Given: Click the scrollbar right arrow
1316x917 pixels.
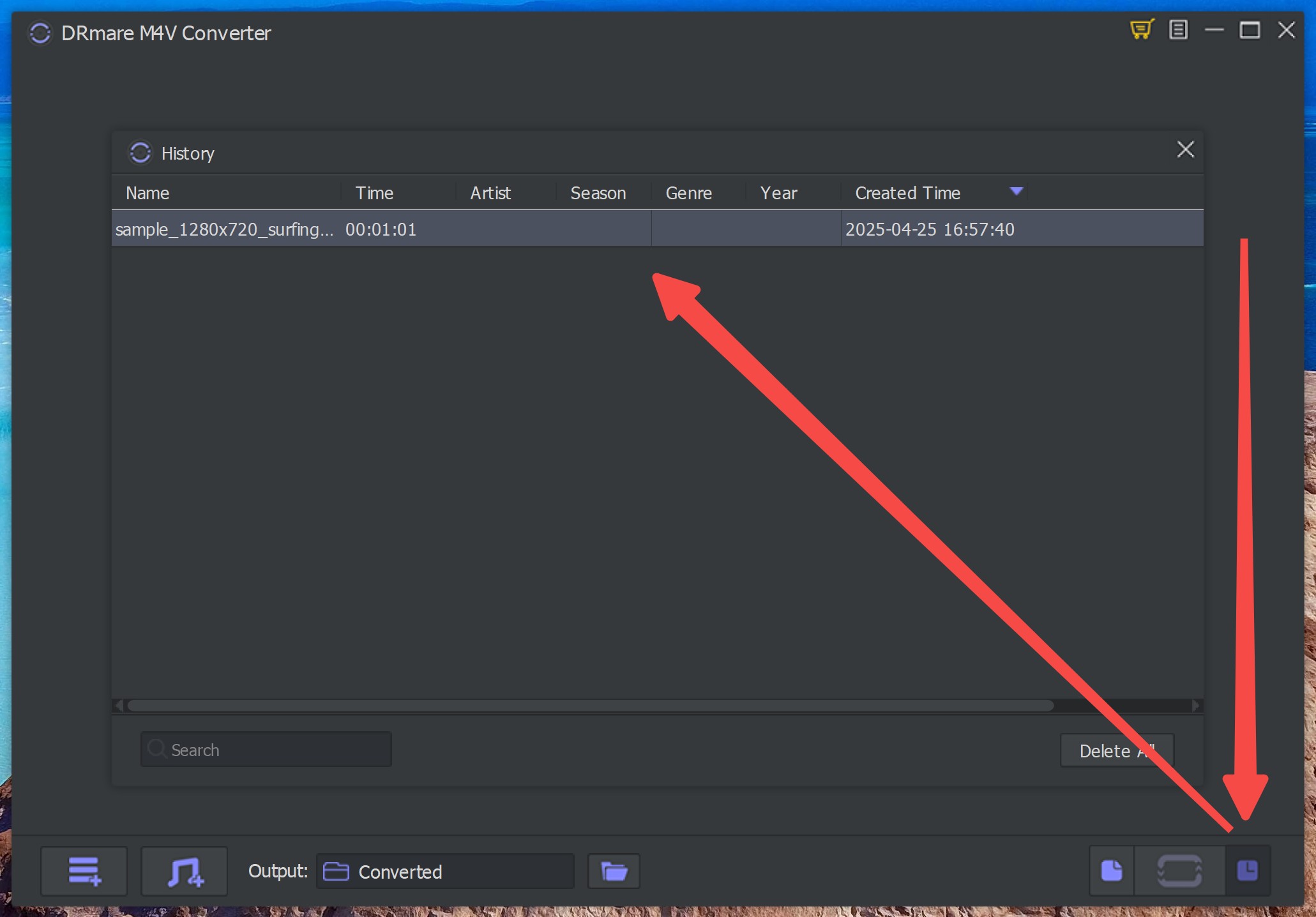Looking at the screenshot, I should [x=1197, y=706].
